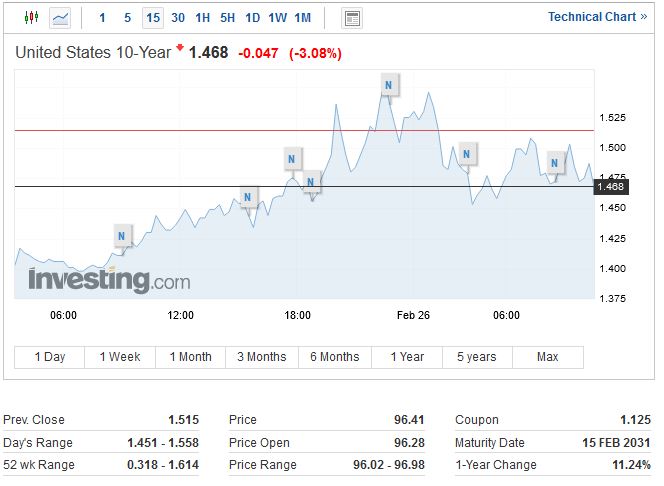Switch to the 1 Week range tab
The width and height of the screenshot is (664, 486).
[119, 357]
